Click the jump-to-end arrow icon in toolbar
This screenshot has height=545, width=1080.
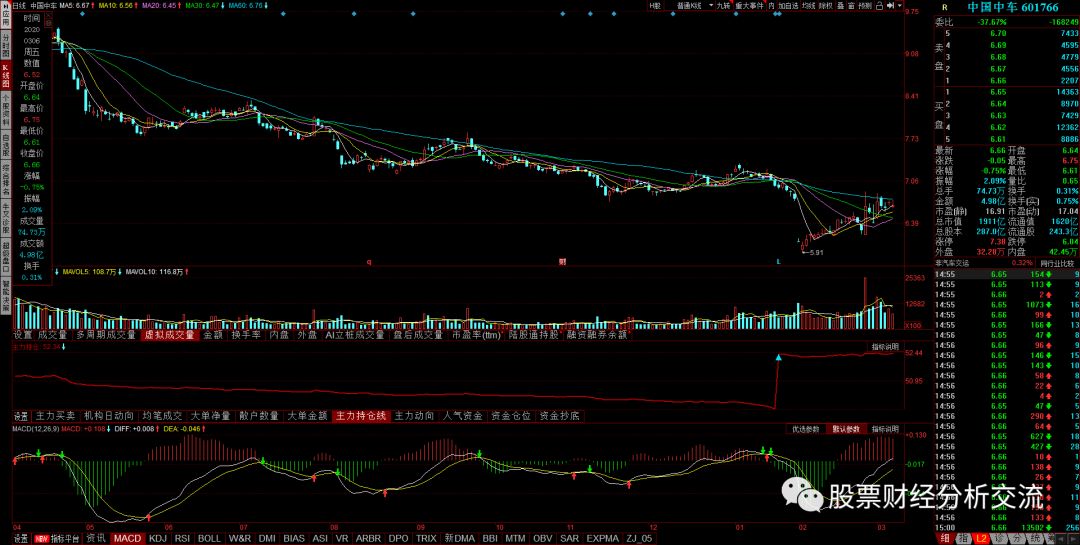[889, 6]
